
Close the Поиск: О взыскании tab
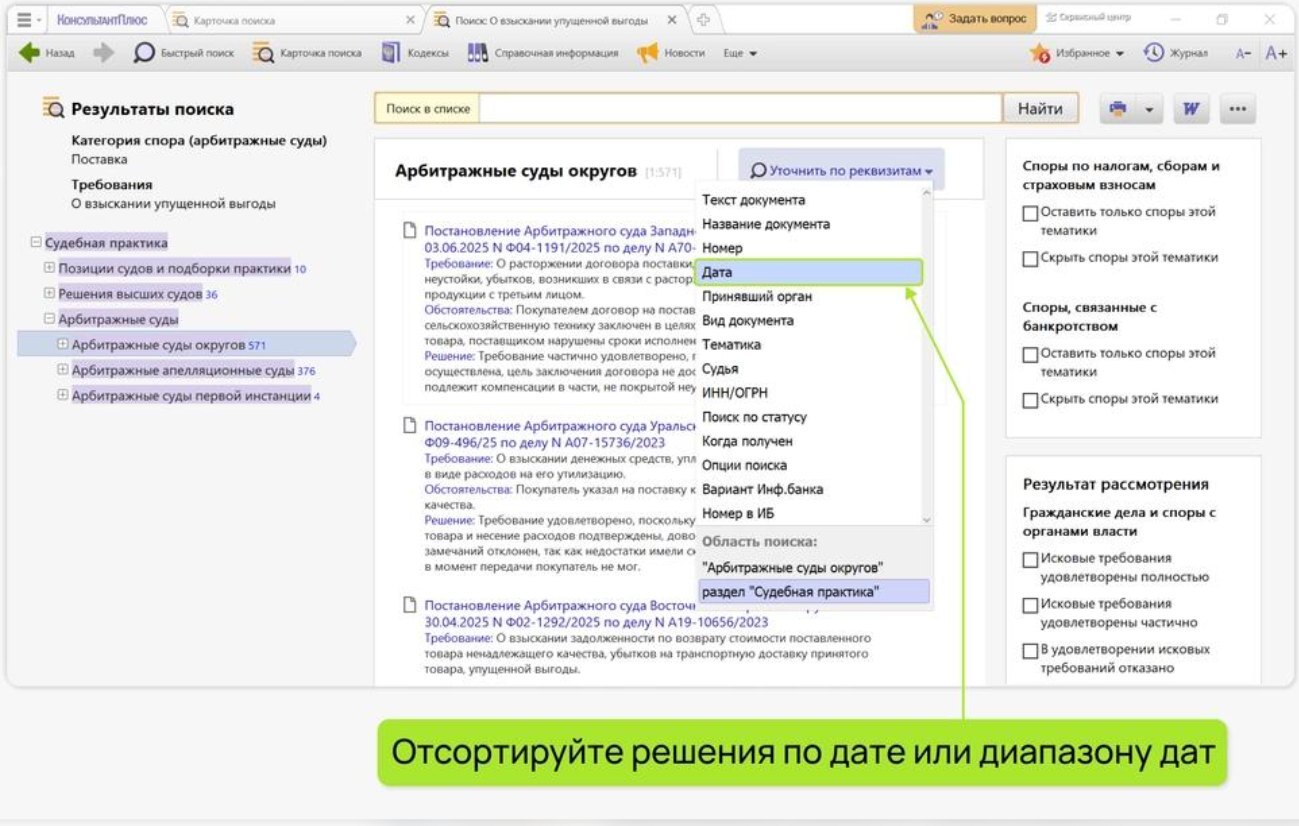pos(671,20)
